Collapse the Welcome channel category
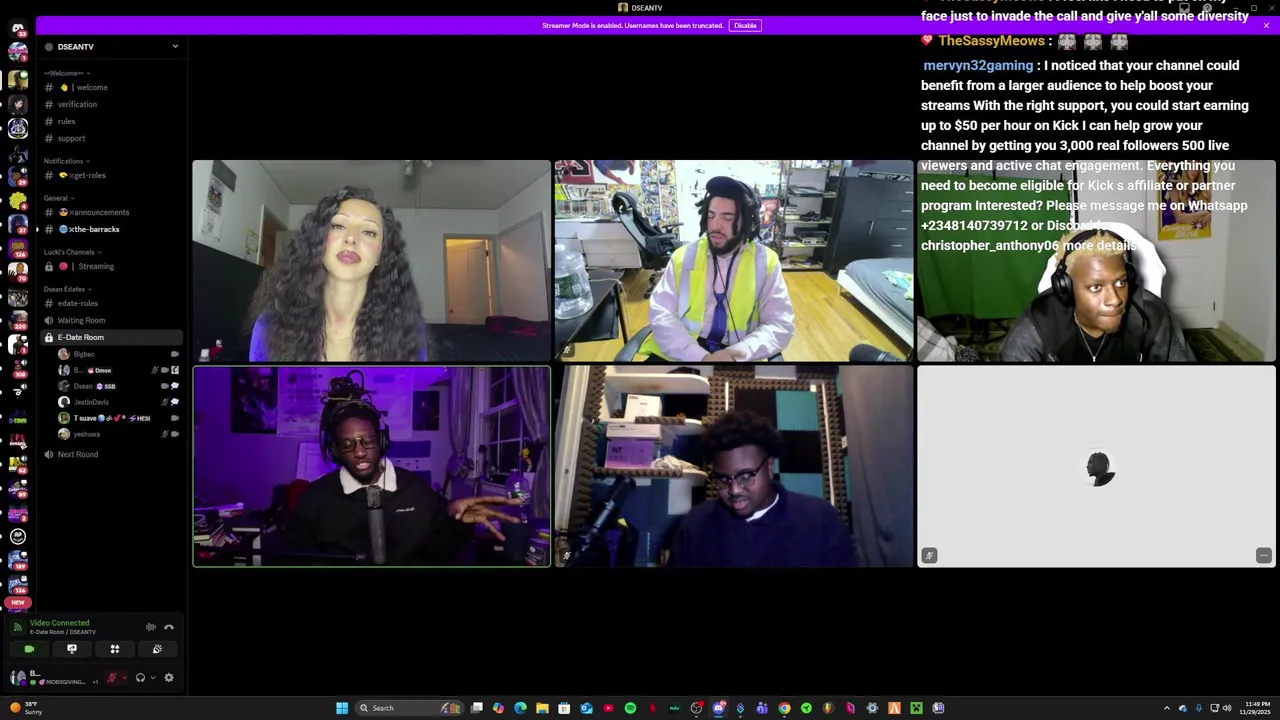Viewport: 1280px width, 720px height. (x=67, y=73)
